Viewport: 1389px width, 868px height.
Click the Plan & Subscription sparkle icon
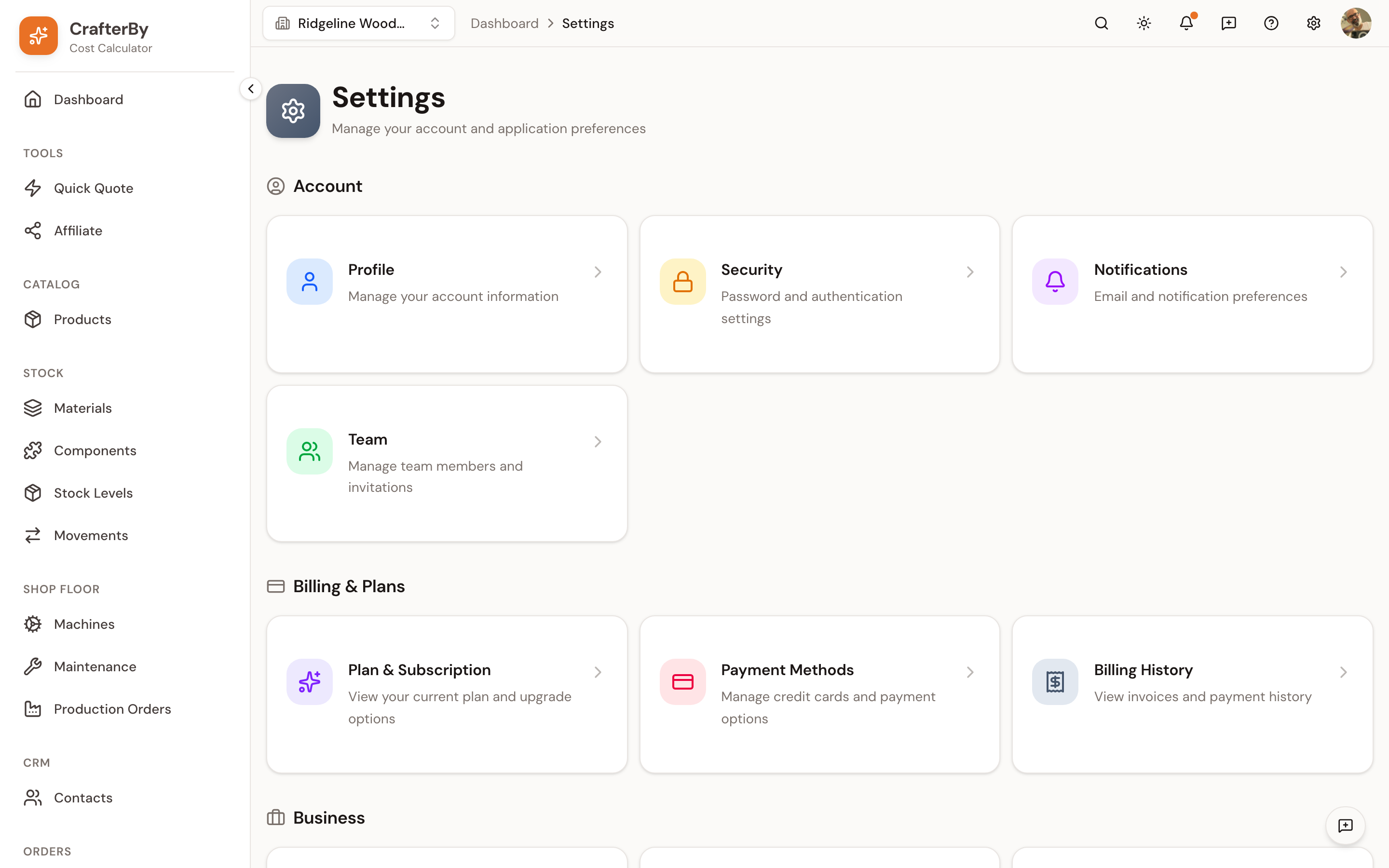[309, 681]
